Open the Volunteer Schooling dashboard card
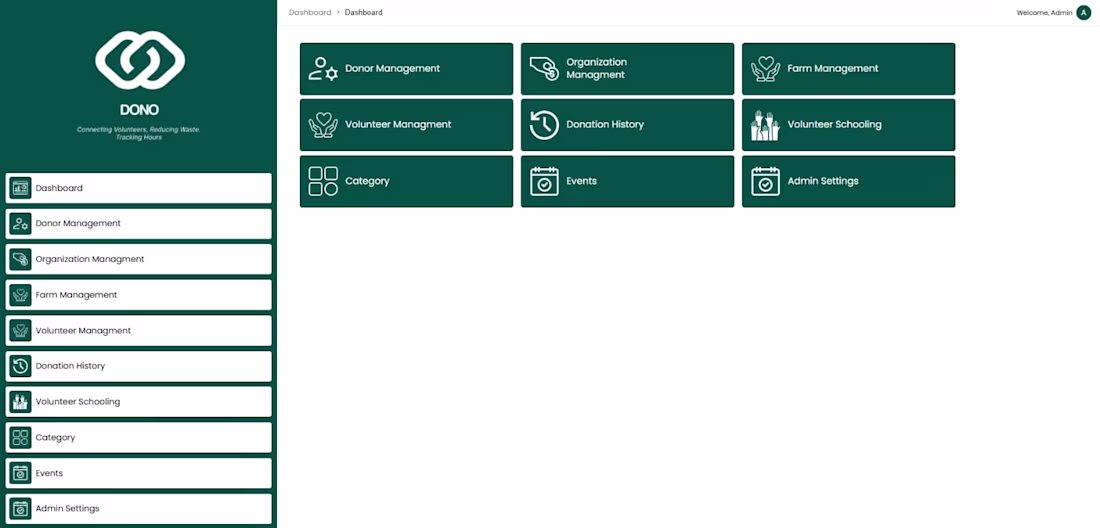This screenshot has width=1100, height=528. point(848,125)
